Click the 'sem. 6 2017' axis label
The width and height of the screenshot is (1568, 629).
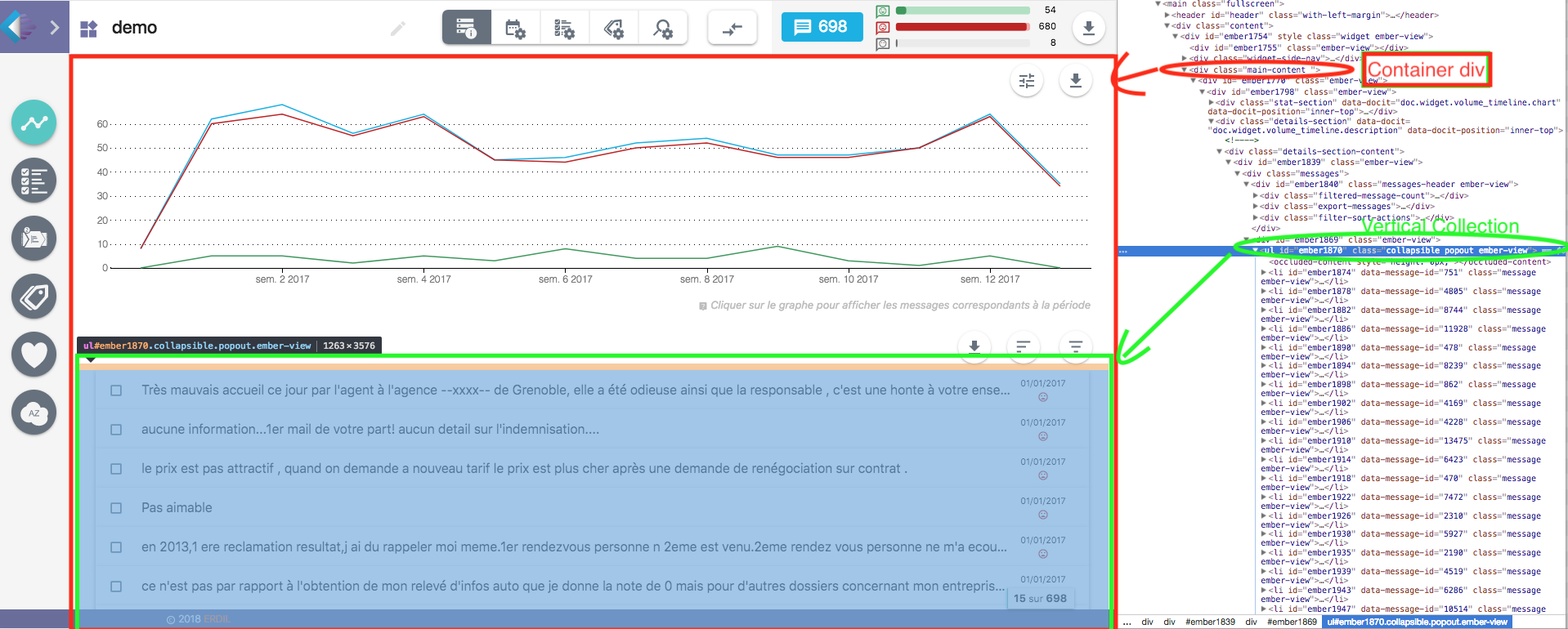(566, 279)
